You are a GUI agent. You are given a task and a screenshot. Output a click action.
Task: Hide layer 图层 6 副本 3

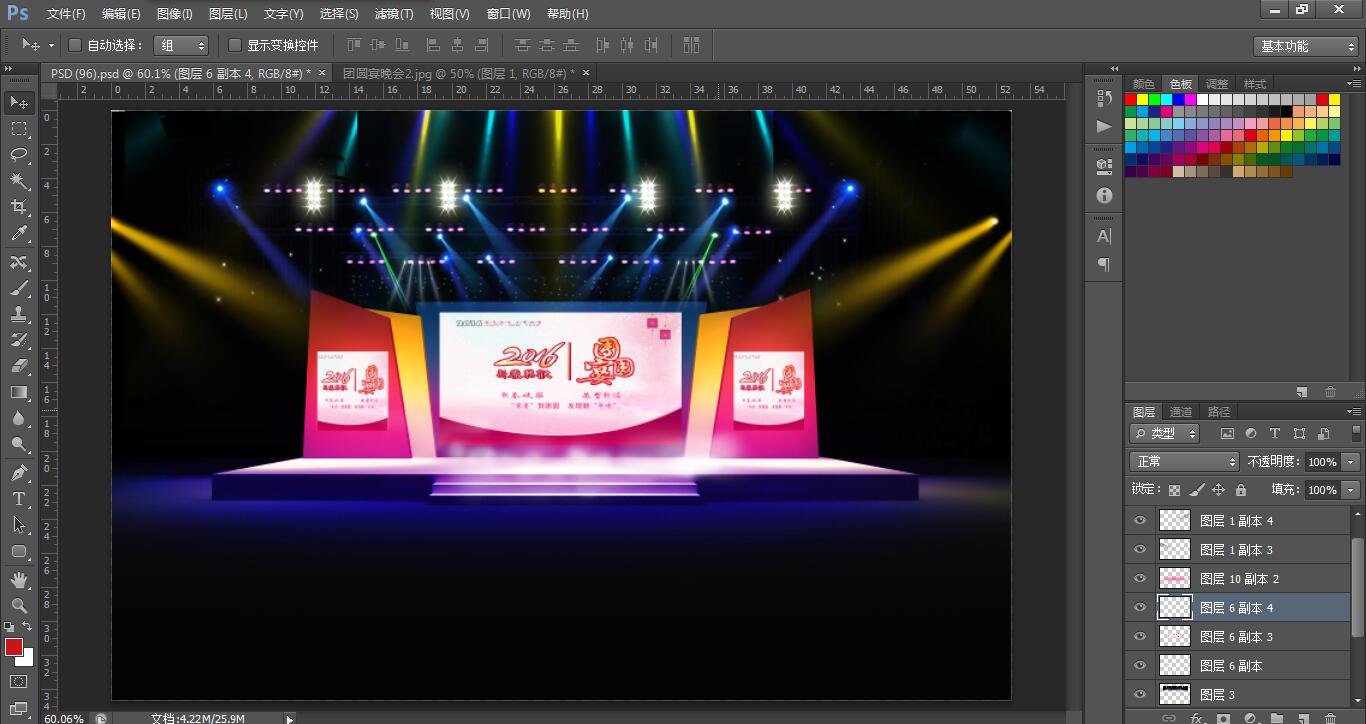click(x=1140, y=636)
